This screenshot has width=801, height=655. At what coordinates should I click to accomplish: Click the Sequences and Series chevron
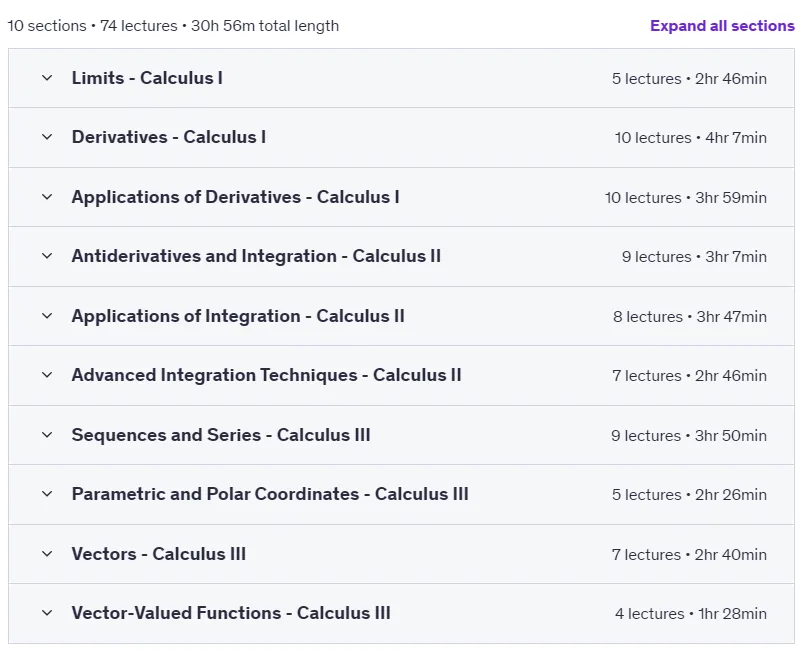pos(47,435)
